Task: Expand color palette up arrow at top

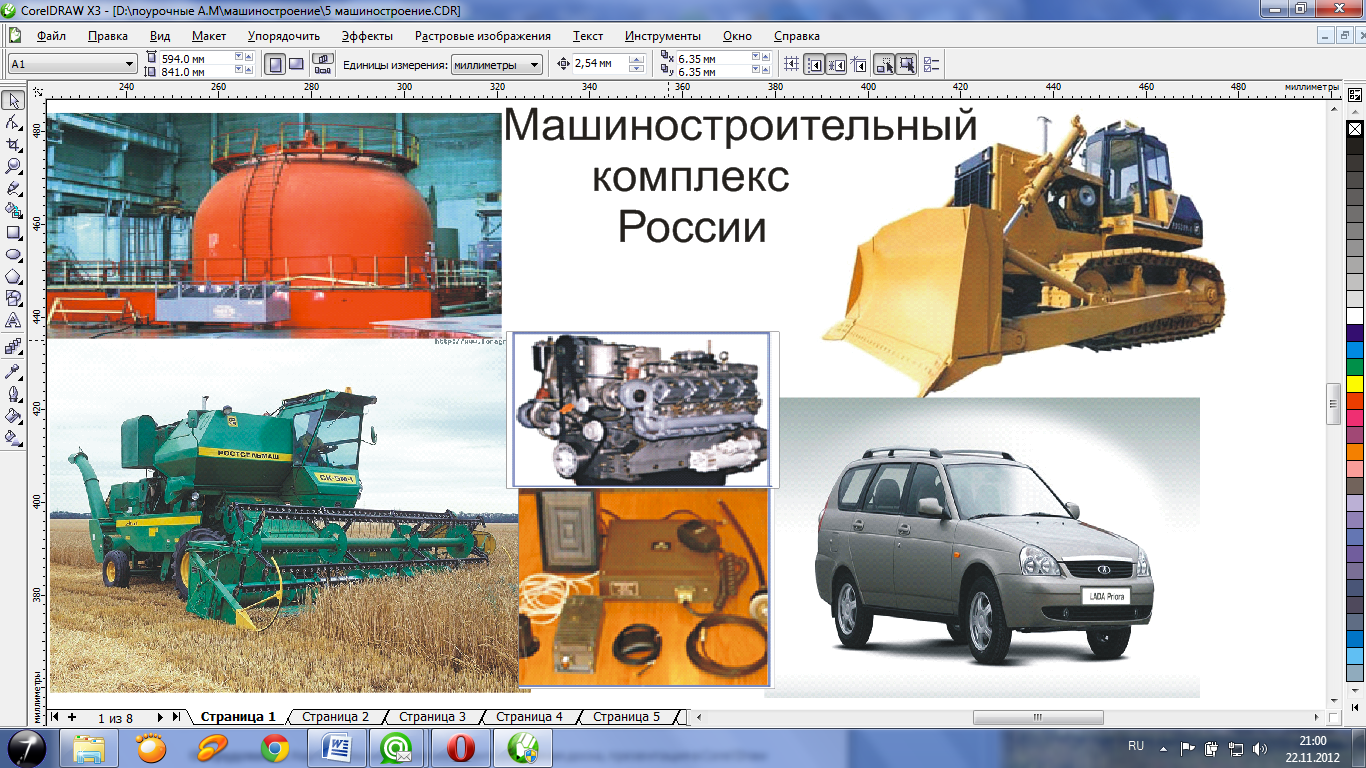Action: click(1355, 113)
